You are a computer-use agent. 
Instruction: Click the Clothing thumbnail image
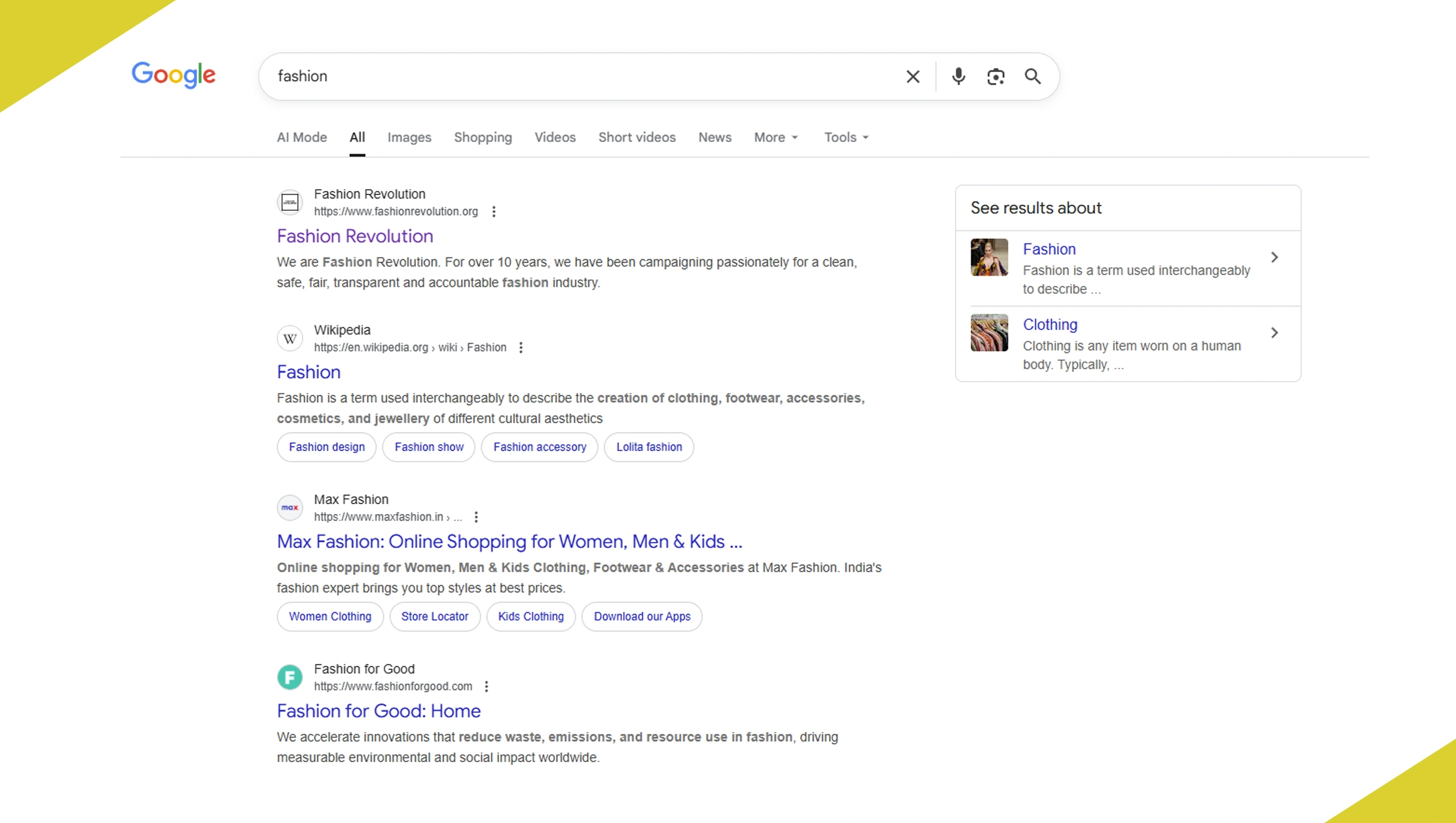click(989, 333)
